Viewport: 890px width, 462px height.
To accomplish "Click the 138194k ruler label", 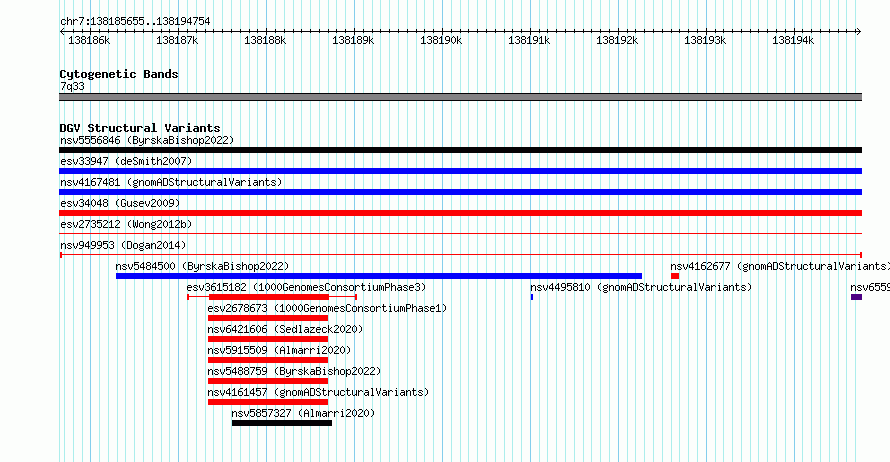I will (793, 41).
